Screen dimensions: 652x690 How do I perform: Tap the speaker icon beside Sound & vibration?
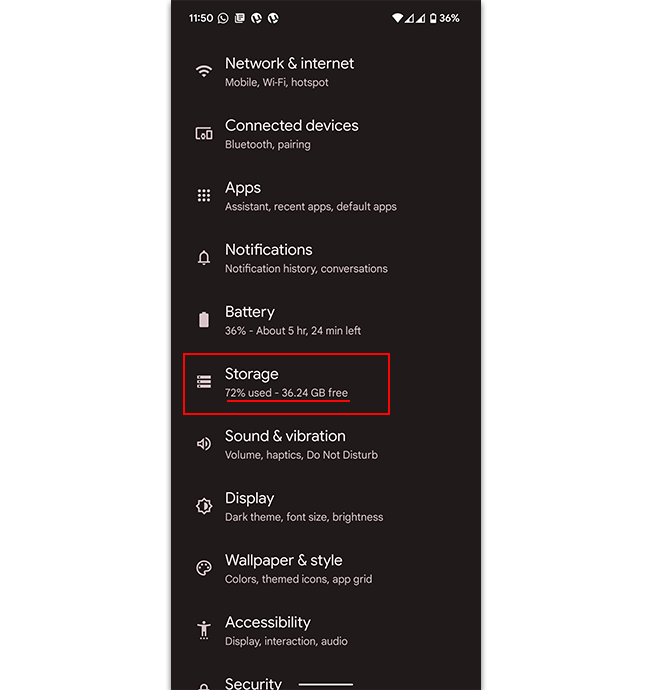(x=204, y=444)
